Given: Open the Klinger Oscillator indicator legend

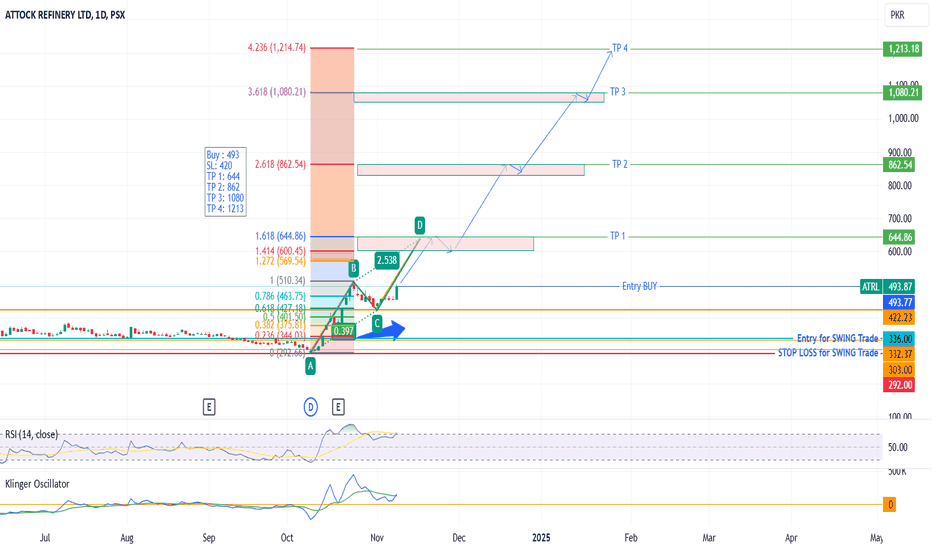Looking at the screenshot, I should tap(37, 484).
